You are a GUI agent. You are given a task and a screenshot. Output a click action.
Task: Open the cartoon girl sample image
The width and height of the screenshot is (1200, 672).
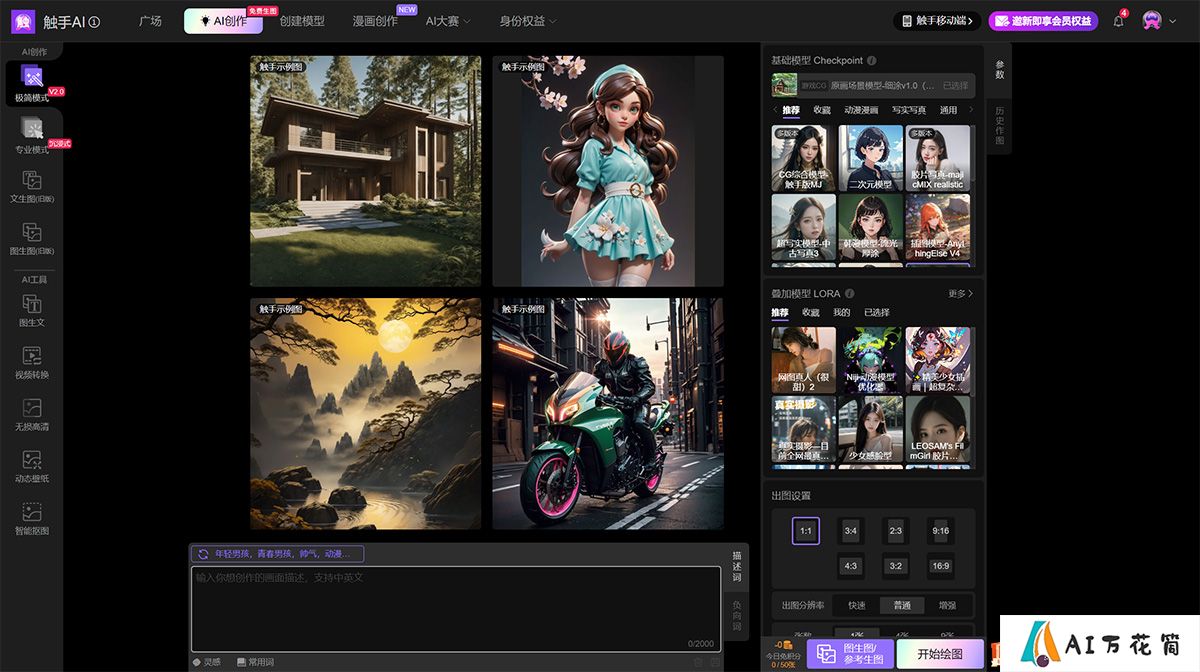tap(608, 171)
